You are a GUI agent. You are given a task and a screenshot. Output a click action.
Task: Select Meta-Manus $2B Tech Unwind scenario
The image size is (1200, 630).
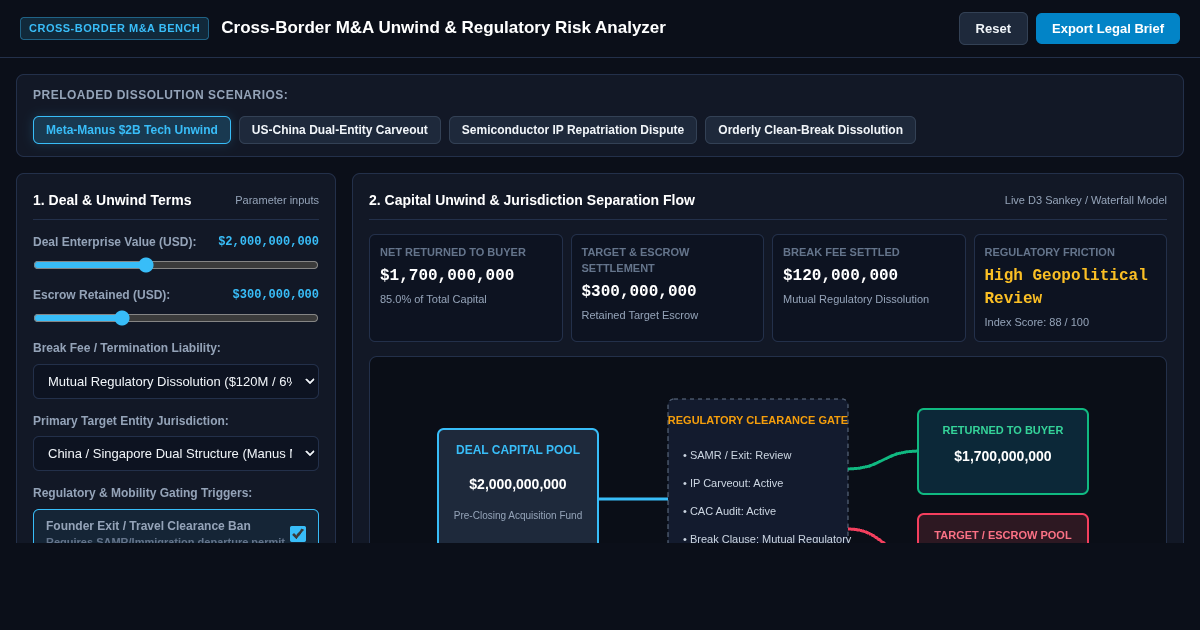(x=132, y=130)
